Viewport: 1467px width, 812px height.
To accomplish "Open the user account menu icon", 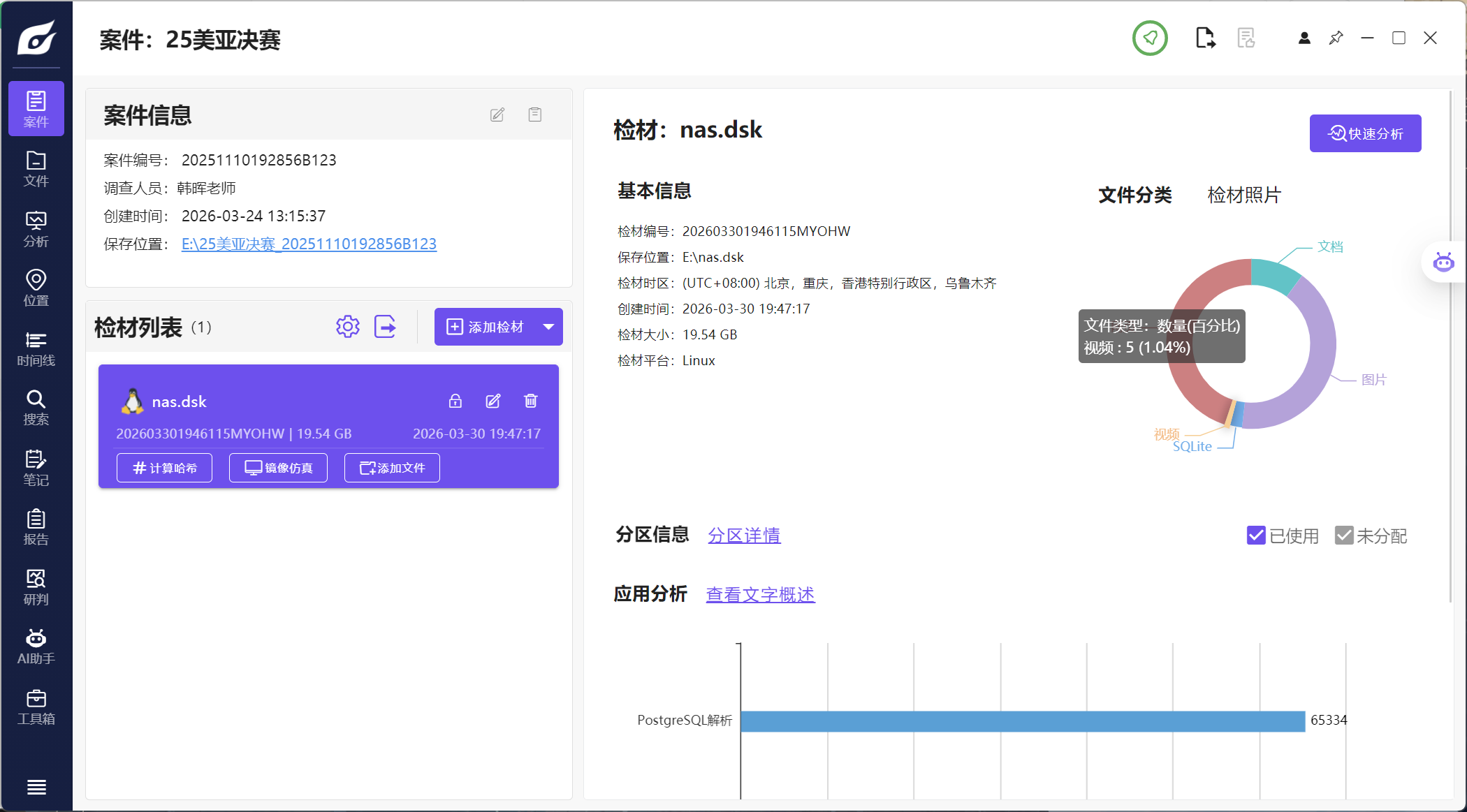I will (1304, 38).
